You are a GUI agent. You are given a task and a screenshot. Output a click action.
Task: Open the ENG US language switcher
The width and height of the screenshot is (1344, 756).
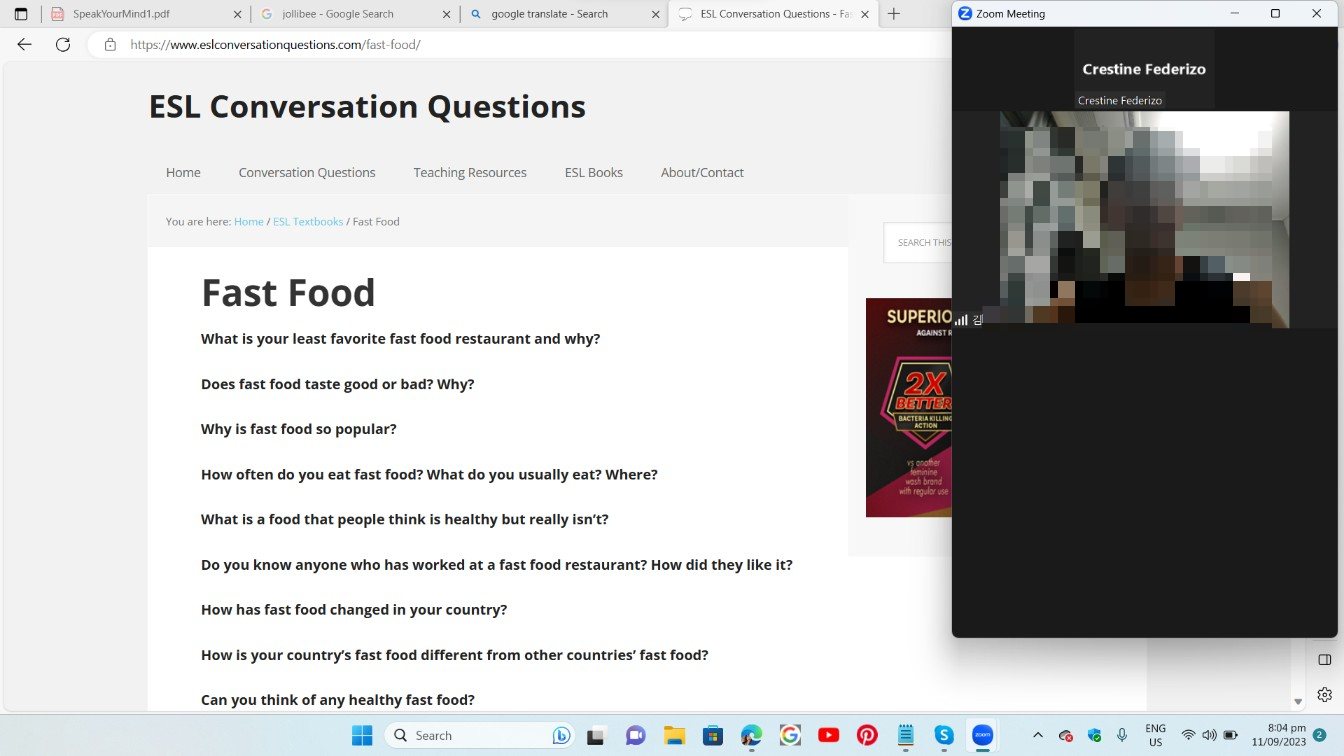(1156, 735)
